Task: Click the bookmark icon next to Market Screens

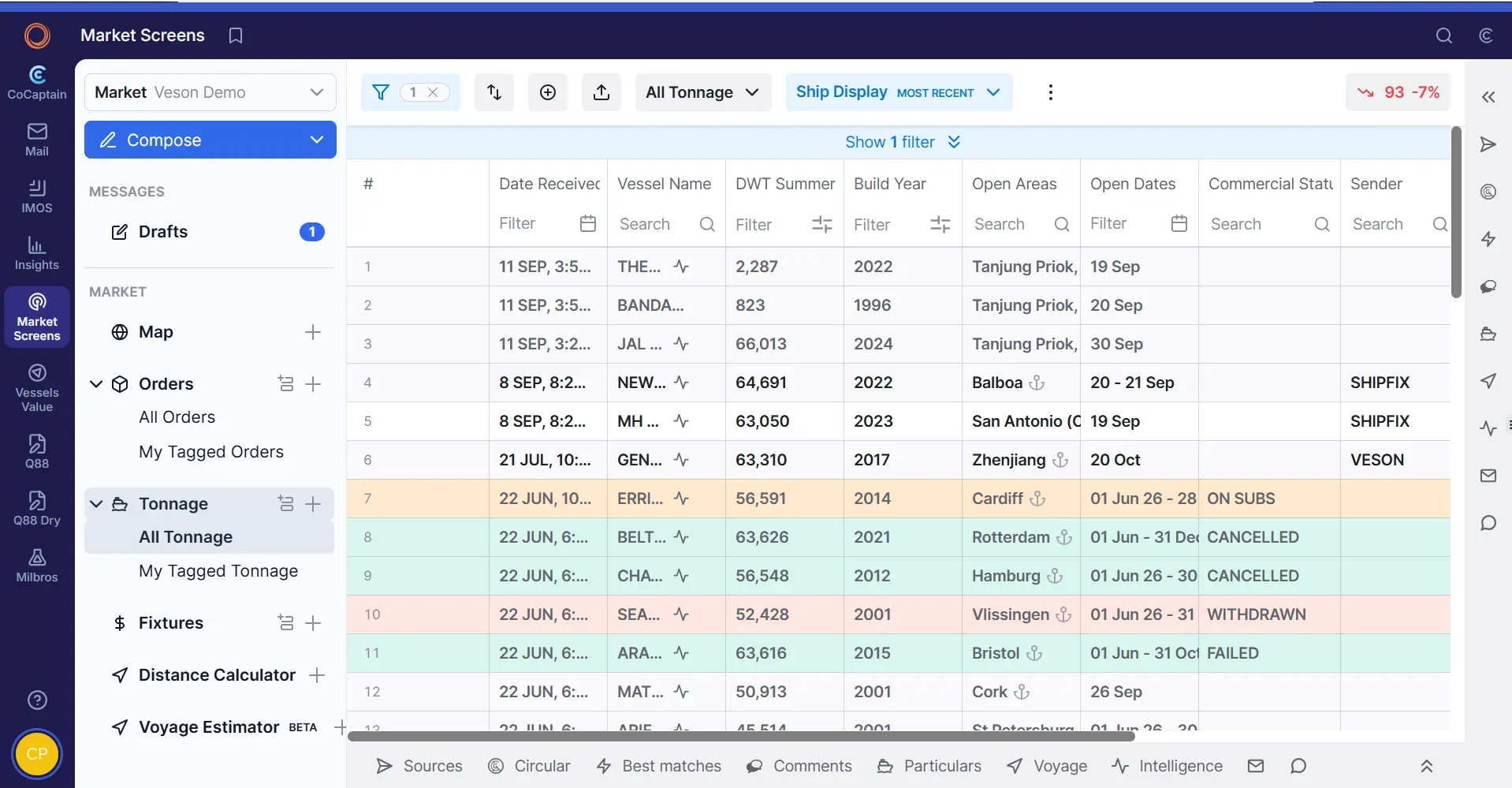Action: click(235, 35)
